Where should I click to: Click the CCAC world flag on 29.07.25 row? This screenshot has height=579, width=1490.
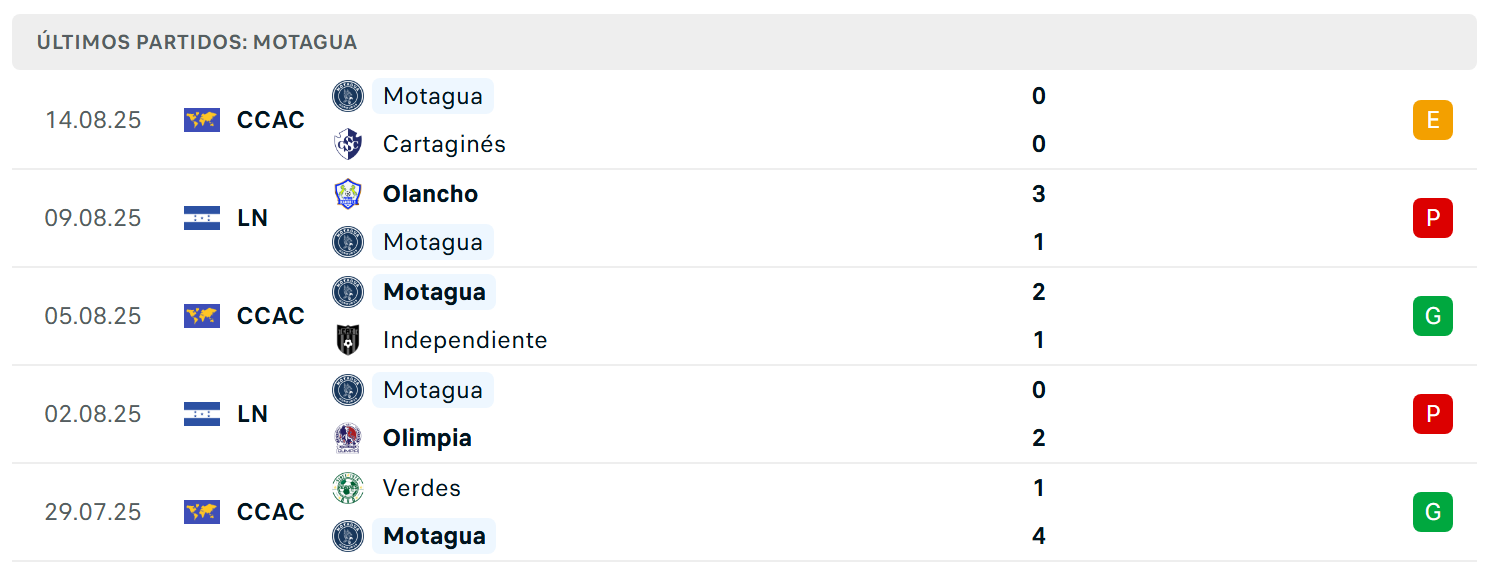202,512
